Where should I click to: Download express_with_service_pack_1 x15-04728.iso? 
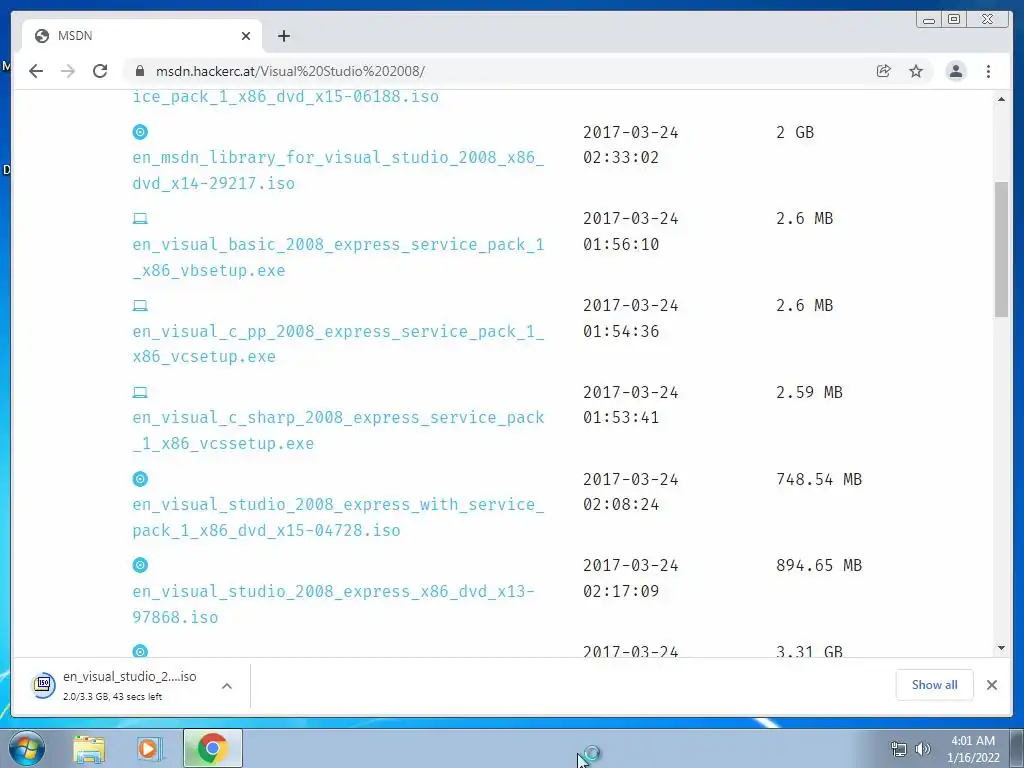pyautogui.click(x=338, y=517)
